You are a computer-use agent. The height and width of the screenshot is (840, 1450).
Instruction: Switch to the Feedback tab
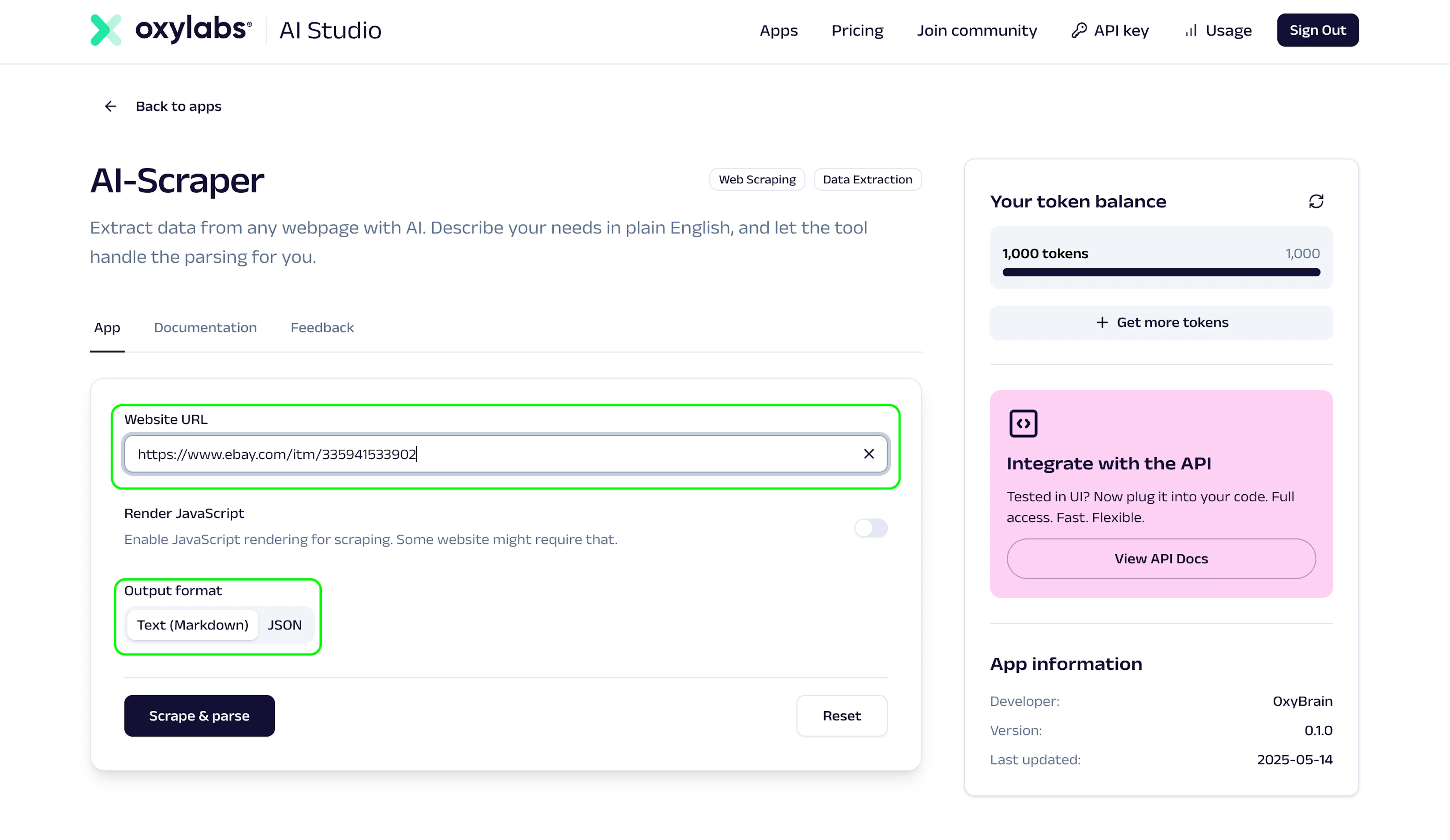[322, 327]
